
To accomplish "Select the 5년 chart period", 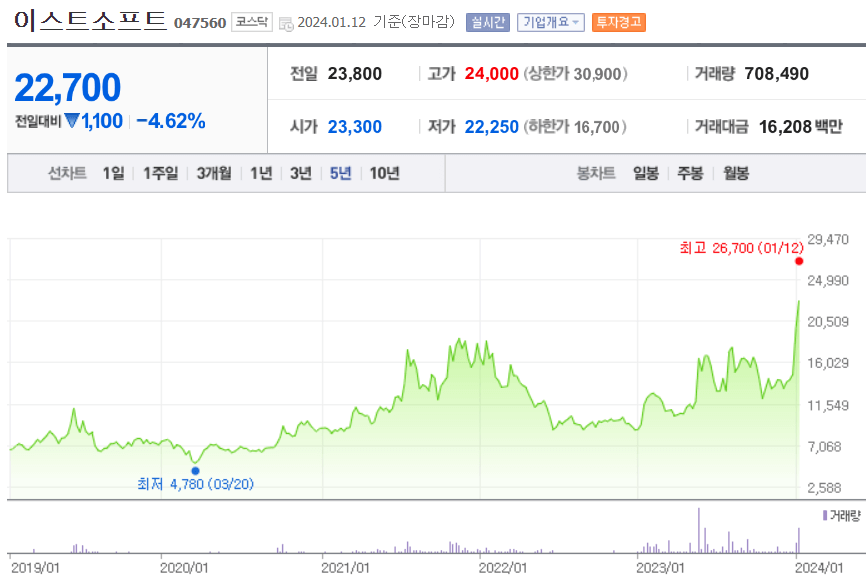I will click(x=341, y=173).
